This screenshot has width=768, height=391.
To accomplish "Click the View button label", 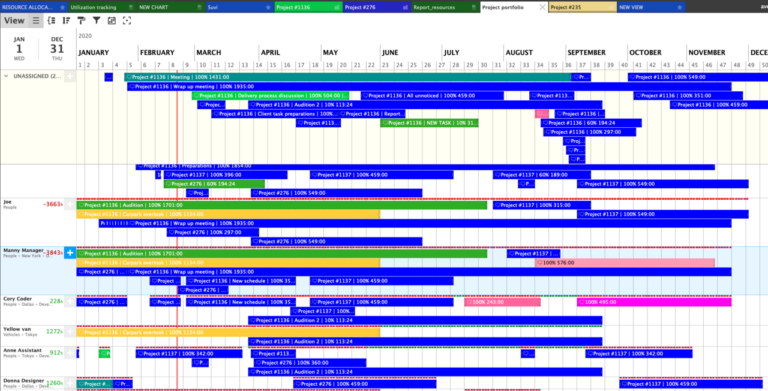I will point(14,21).
